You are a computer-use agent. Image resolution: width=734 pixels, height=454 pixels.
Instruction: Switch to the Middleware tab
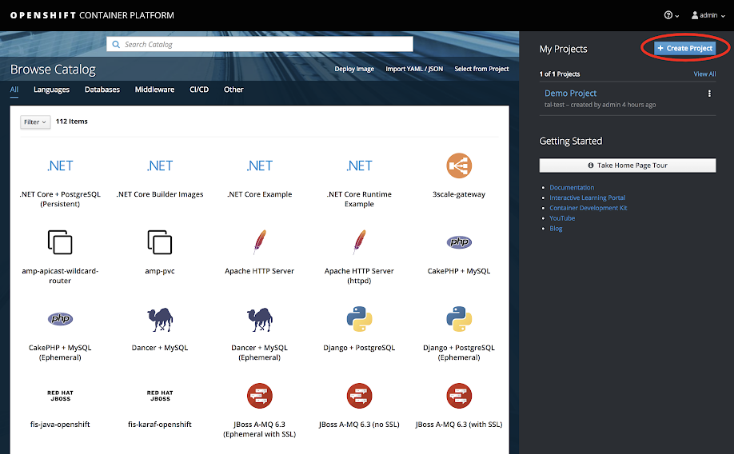tap(154, 89)
